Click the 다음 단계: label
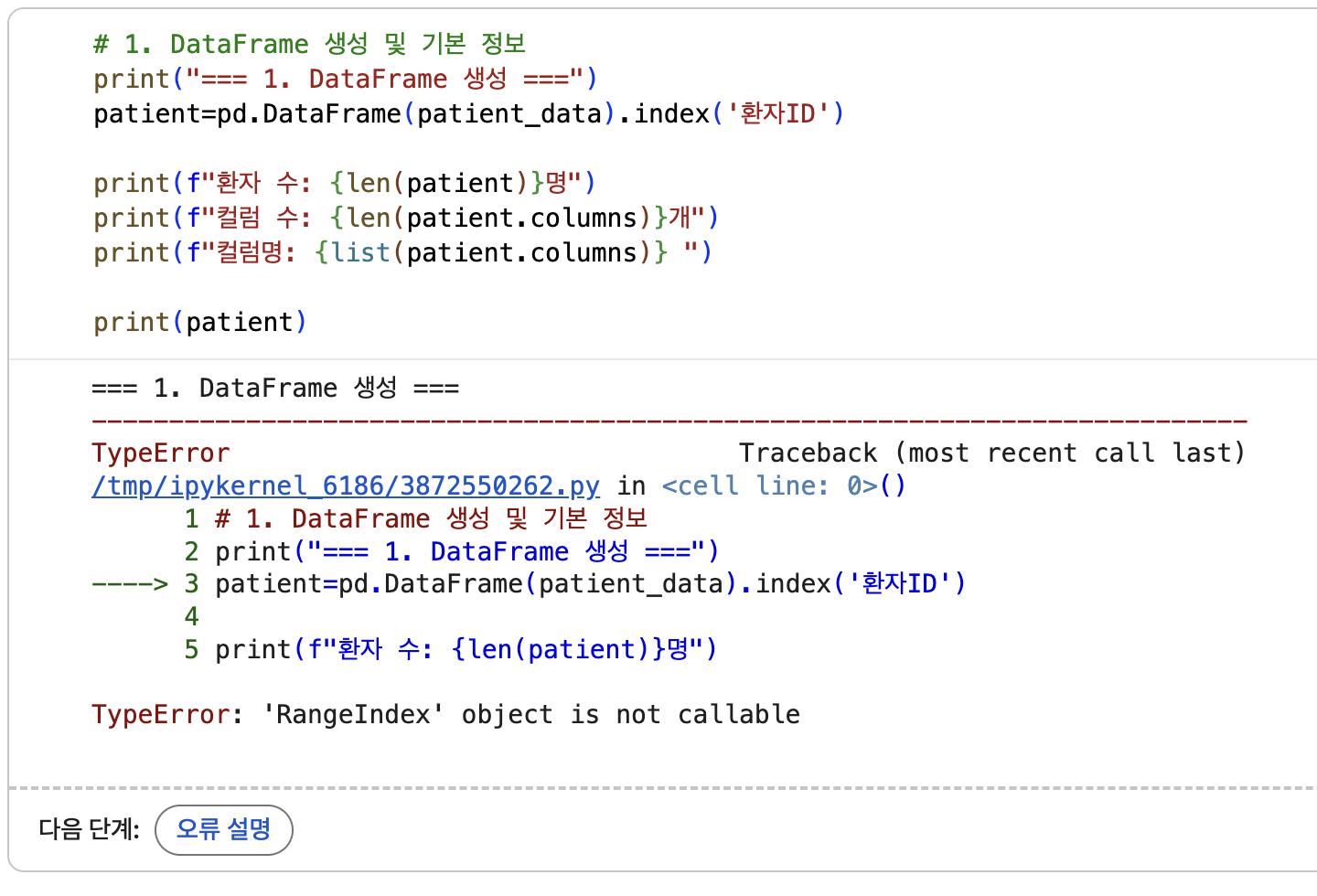This screenshot has height=896, width=1317. click(89, 829)
